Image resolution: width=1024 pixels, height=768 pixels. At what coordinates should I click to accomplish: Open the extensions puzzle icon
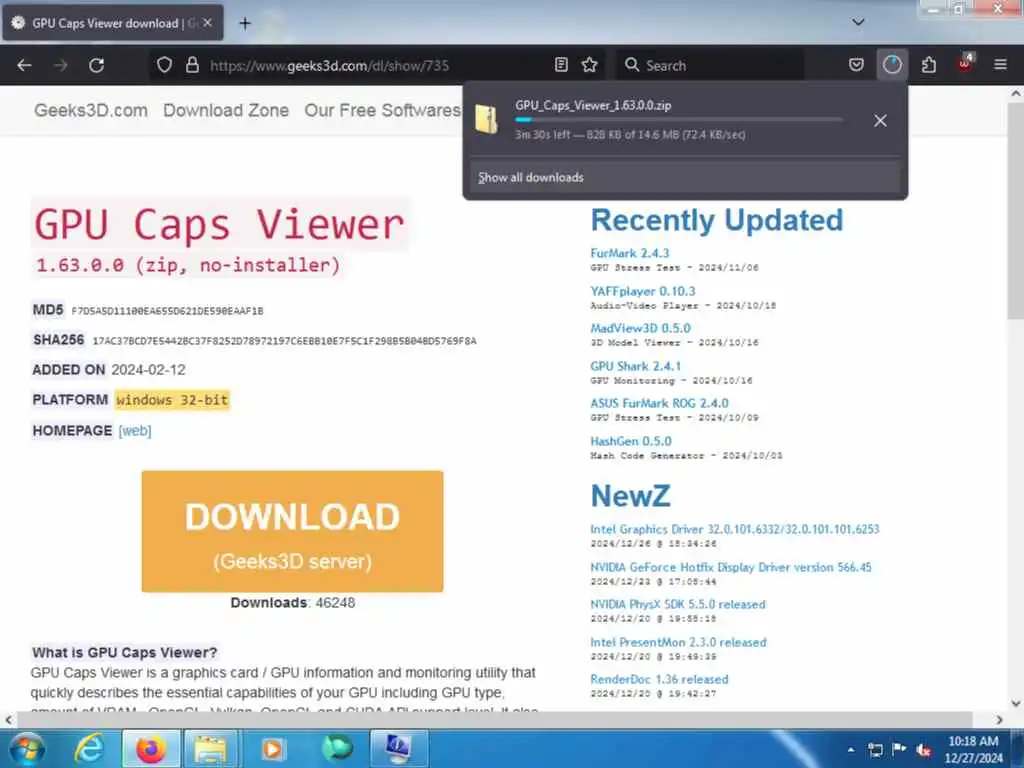929,65
